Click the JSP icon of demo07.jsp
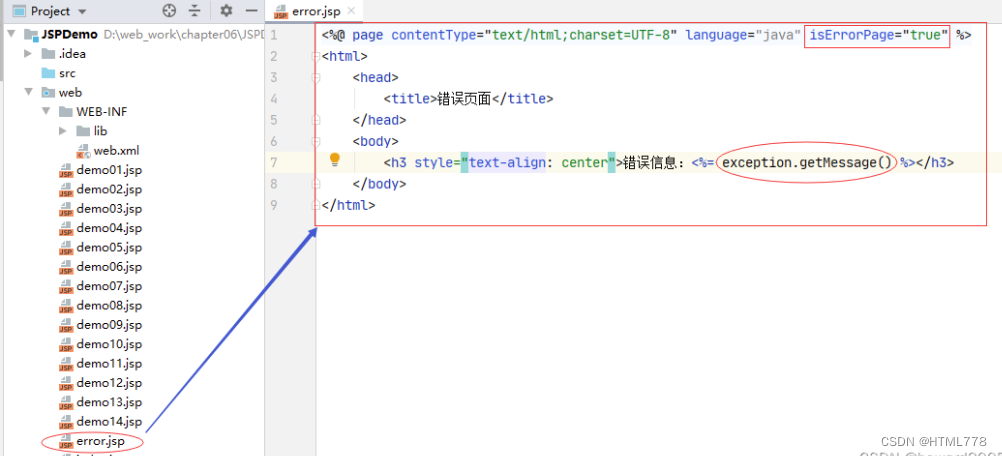1002x456 pixels. pos(66,287)
